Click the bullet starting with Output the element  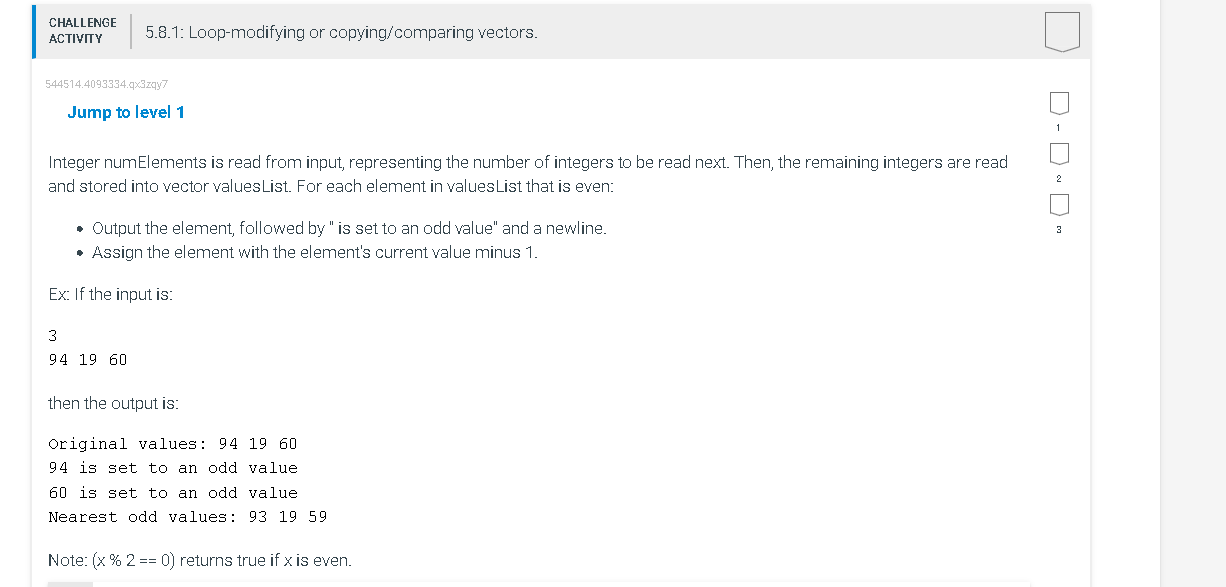(349, 228)
